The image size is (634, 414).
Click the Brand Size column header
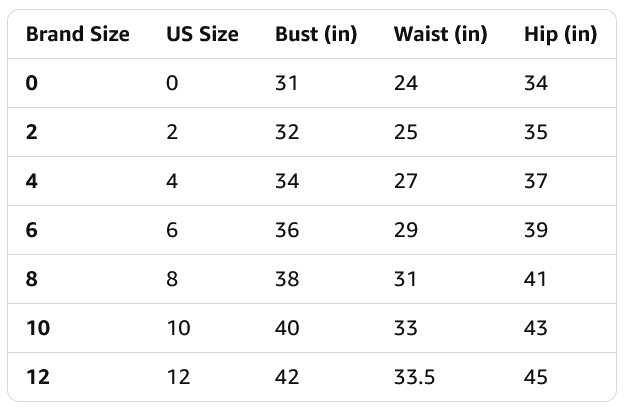(77, 35)
